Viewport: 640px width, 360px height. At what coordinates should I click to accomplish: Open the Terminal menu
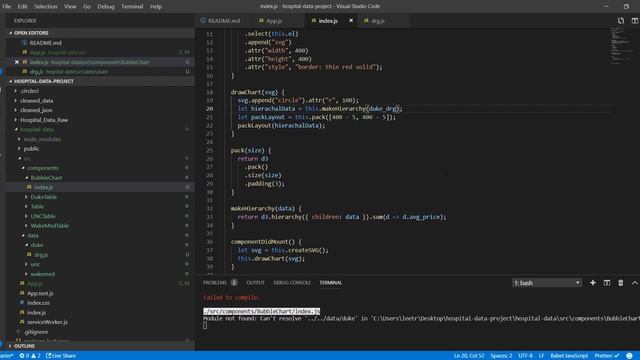pyautogui.click(x=132, y=7)
